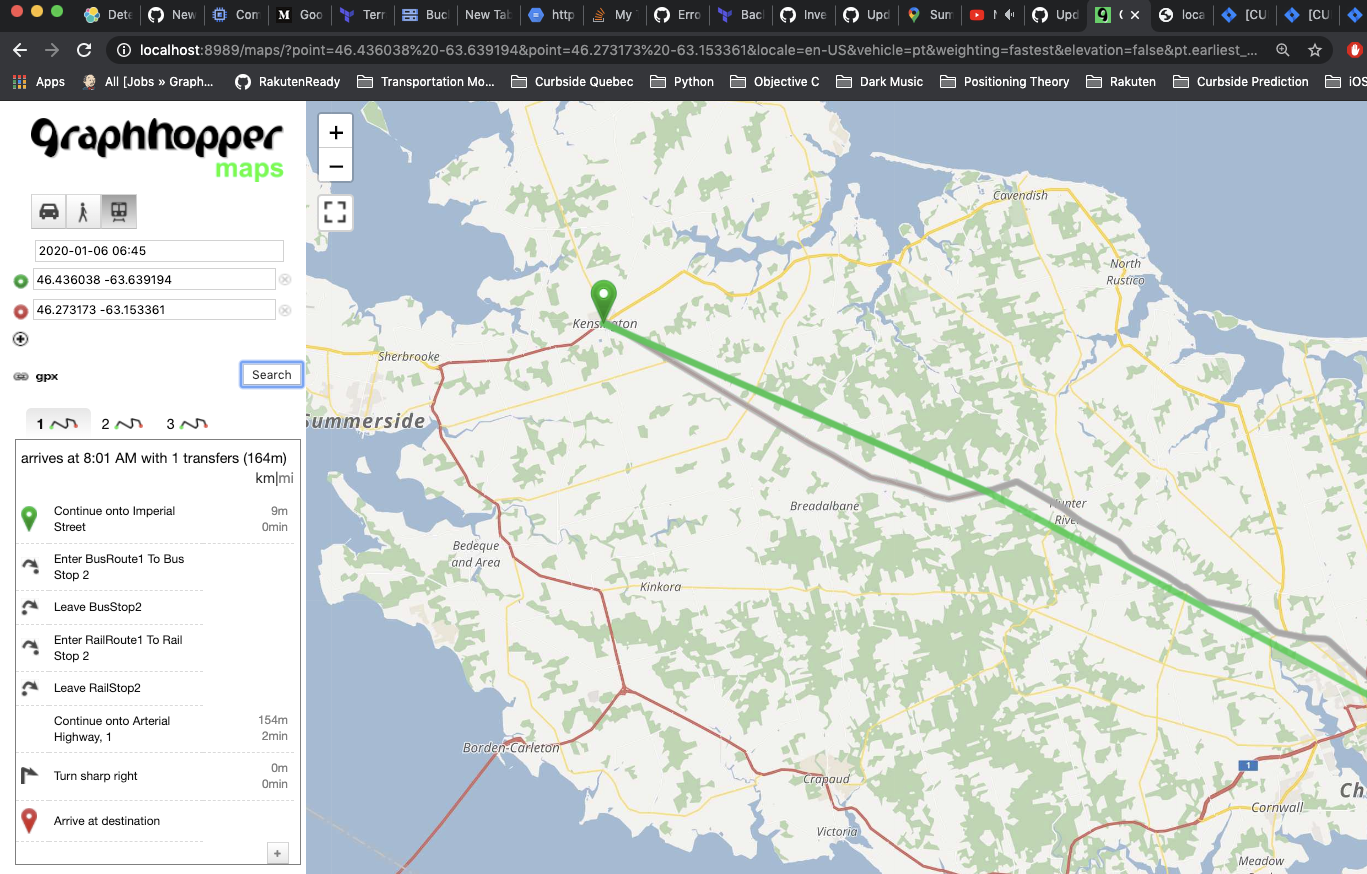The width and height of the screenshot is (1367, 874).
Task: Click the link icon beside gpx
Action: point(20,376)
